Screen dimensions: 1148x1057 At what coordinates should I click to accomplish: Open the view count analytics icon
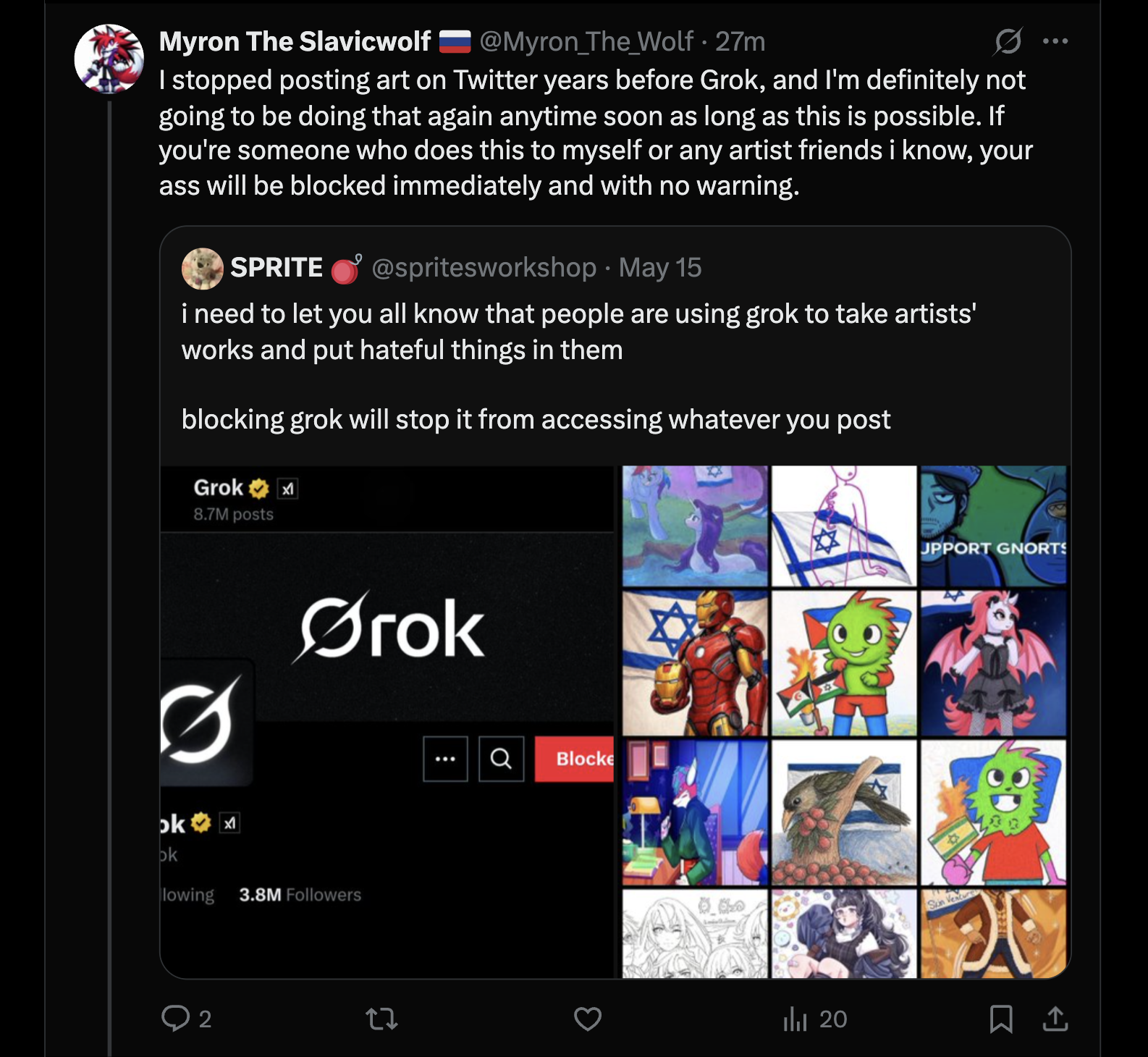pos(795,1019)
